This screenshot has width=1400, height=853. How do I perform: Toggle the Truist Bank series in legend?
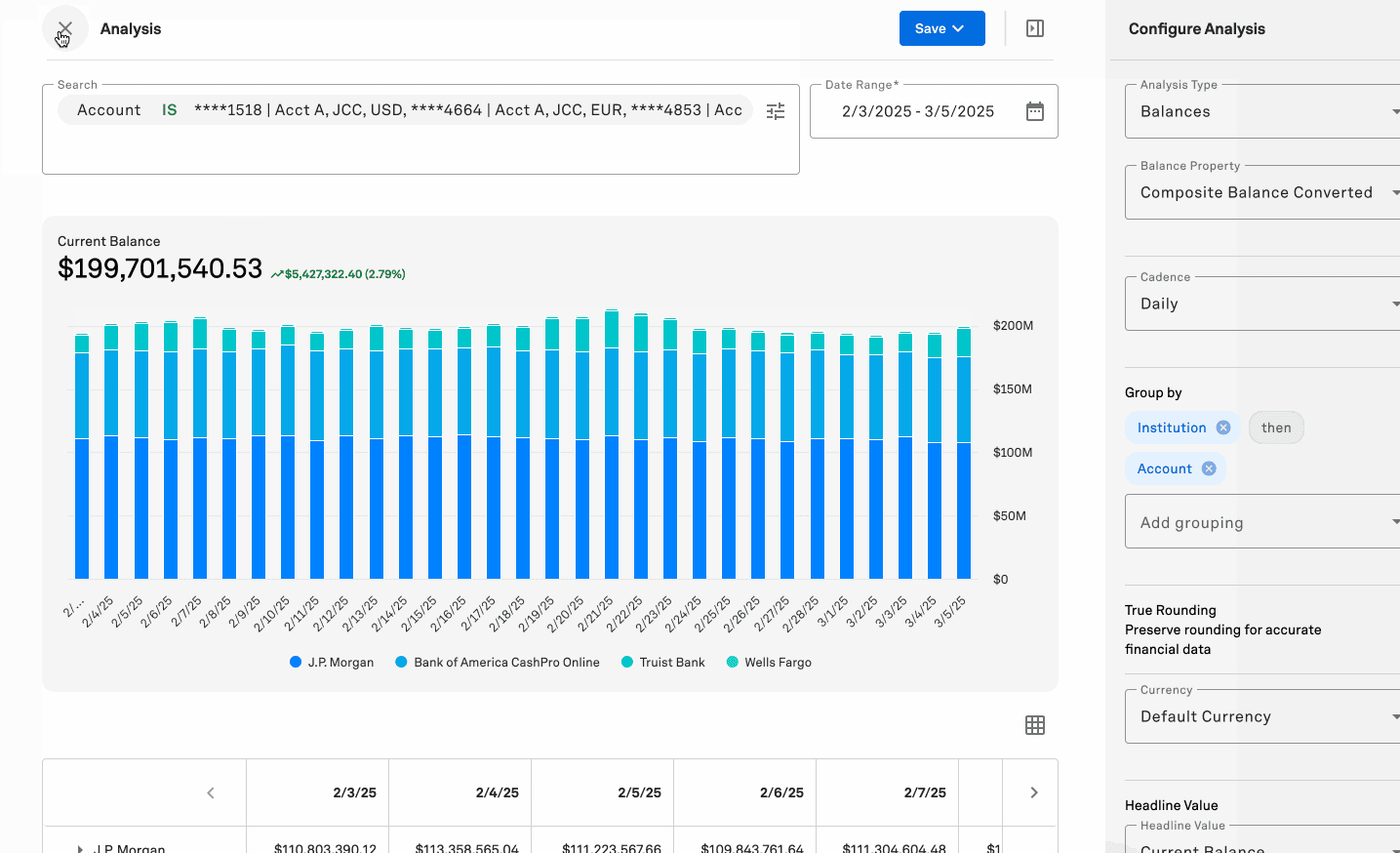pos(662,662)
